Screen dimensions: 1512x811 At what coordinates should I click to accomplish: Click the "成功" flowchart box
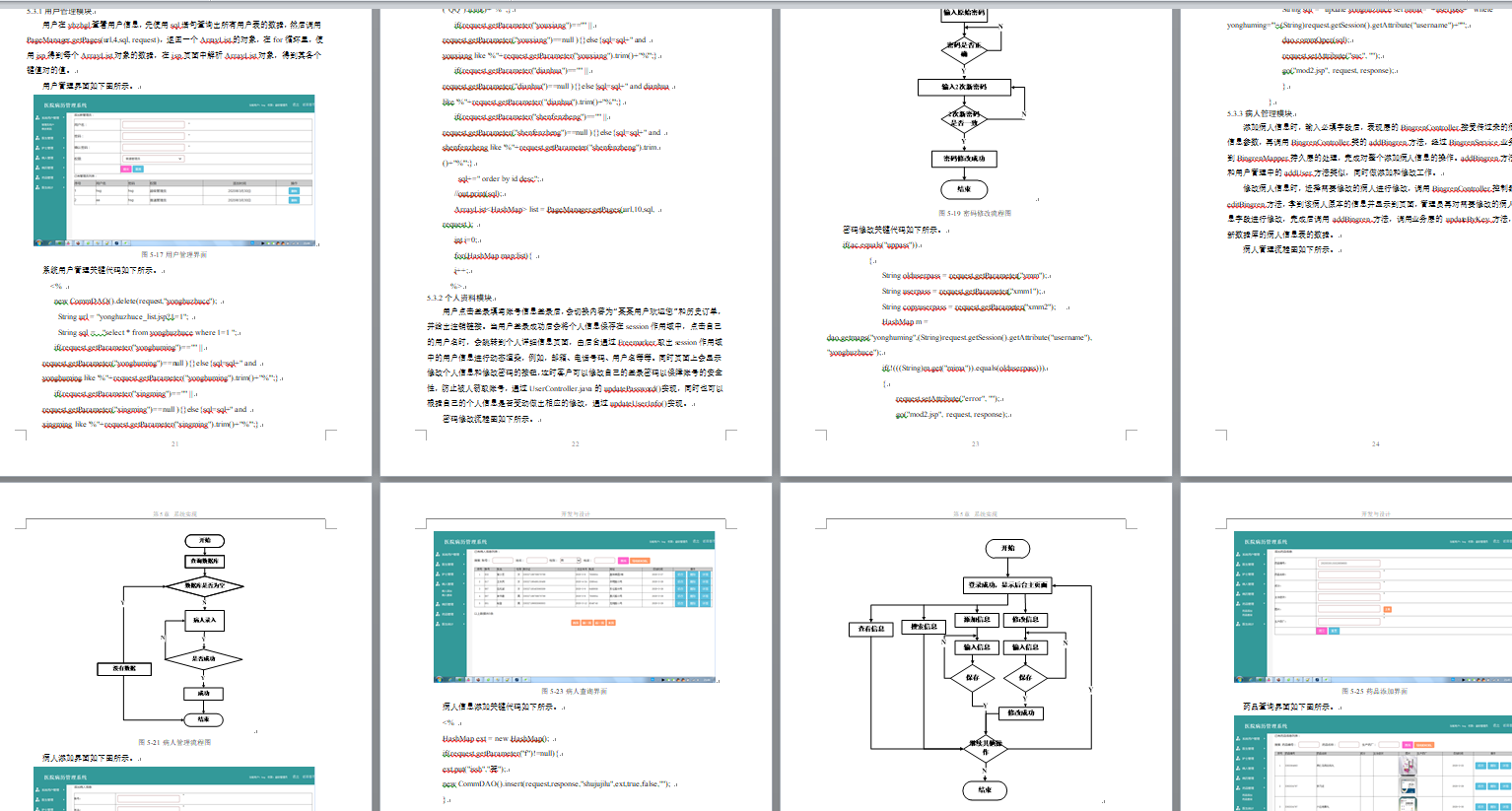pyautogui.click(x=203, y=693)
